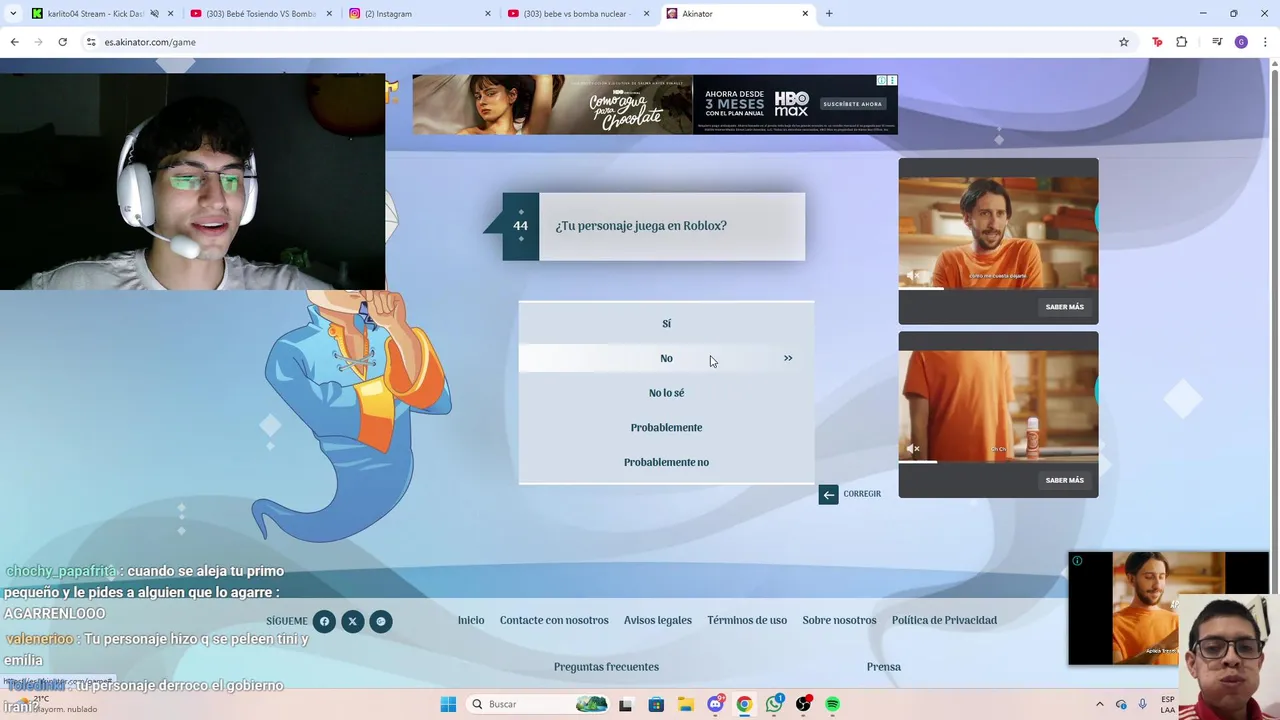
Task: Open Akinator's Facebook page icon
Action: coord(324,621)
